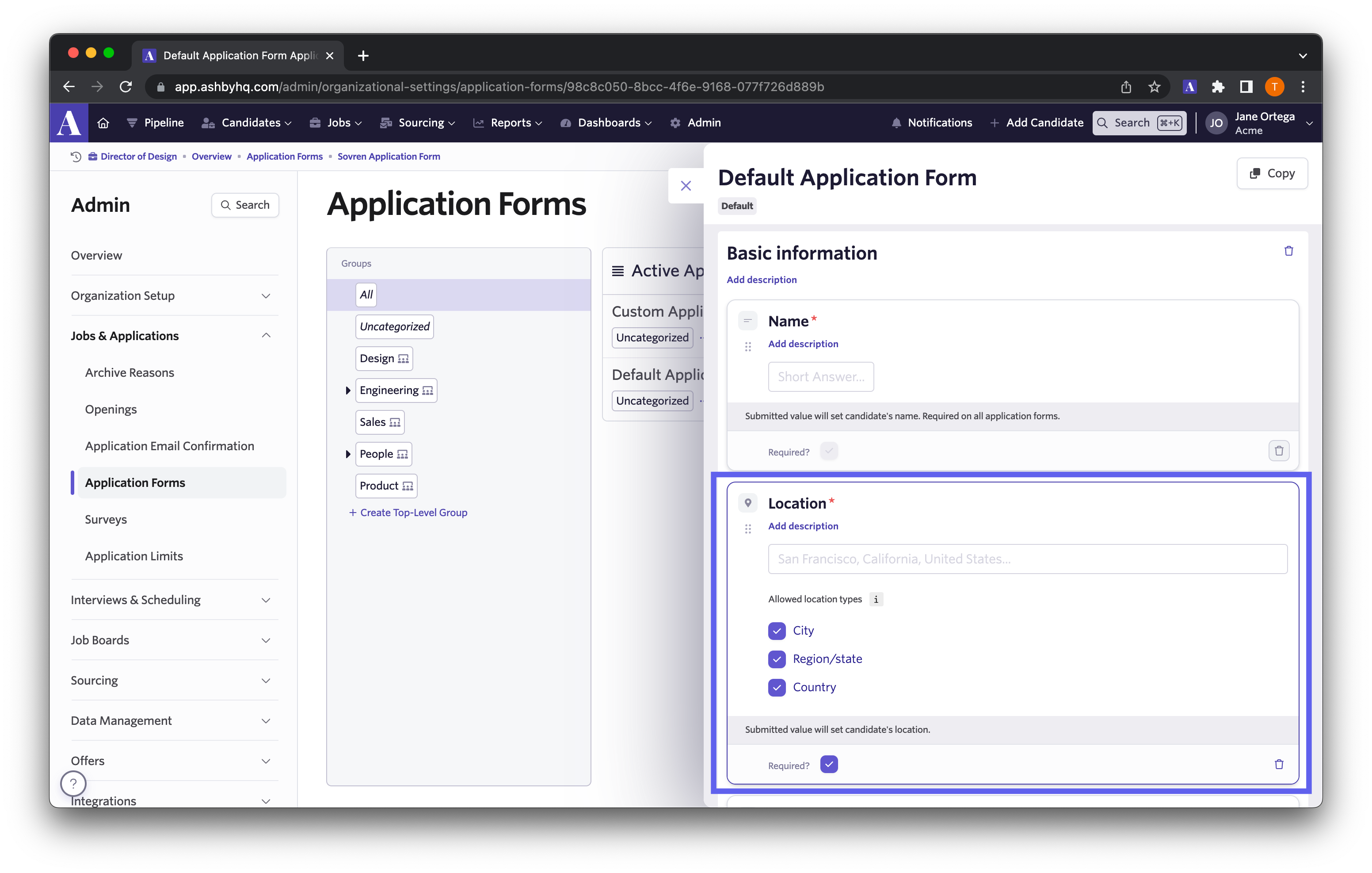Uncheck the Region/state checkbox
This screenshot has width=1372, height=873.
(x=777, y=659)
